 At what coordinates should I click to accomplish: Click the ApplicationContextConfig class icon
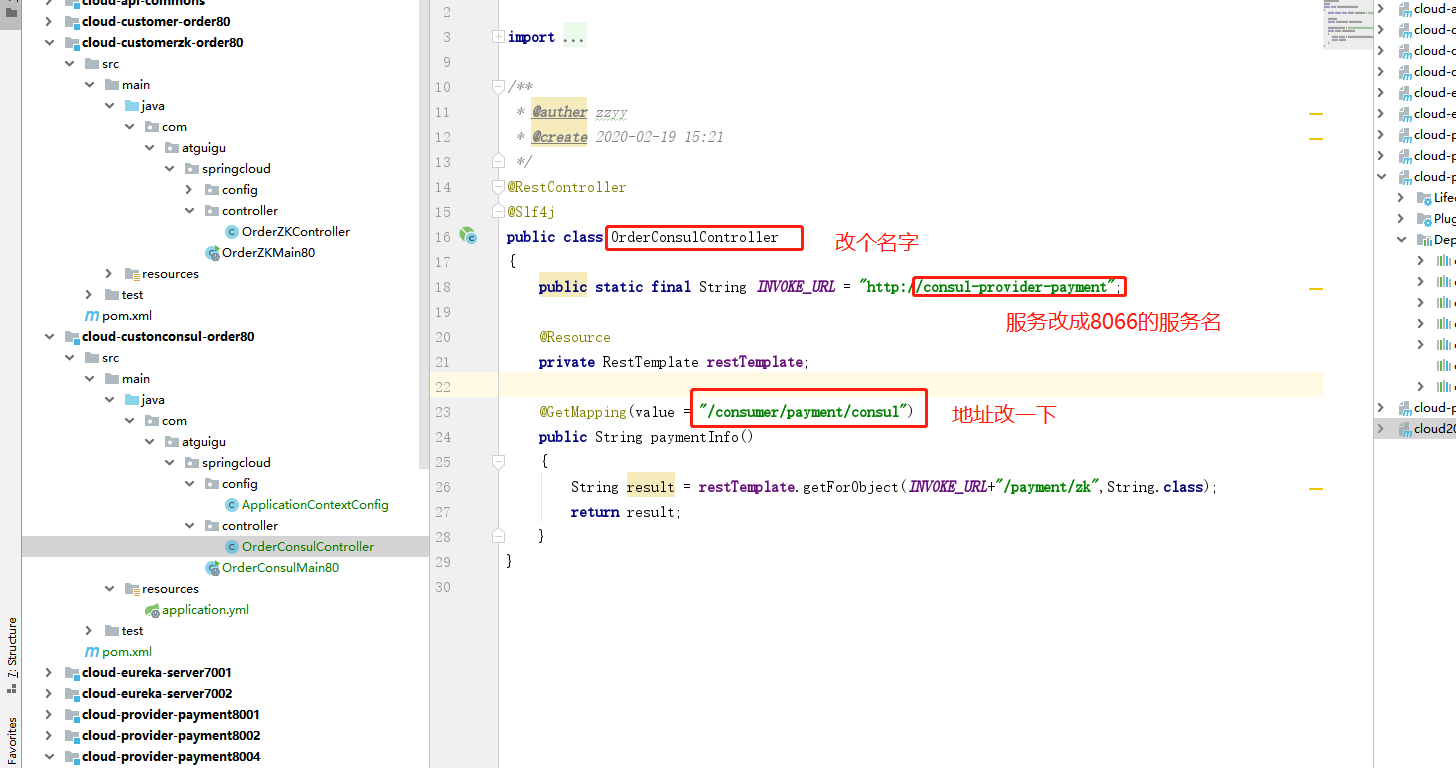click(232, 505)
